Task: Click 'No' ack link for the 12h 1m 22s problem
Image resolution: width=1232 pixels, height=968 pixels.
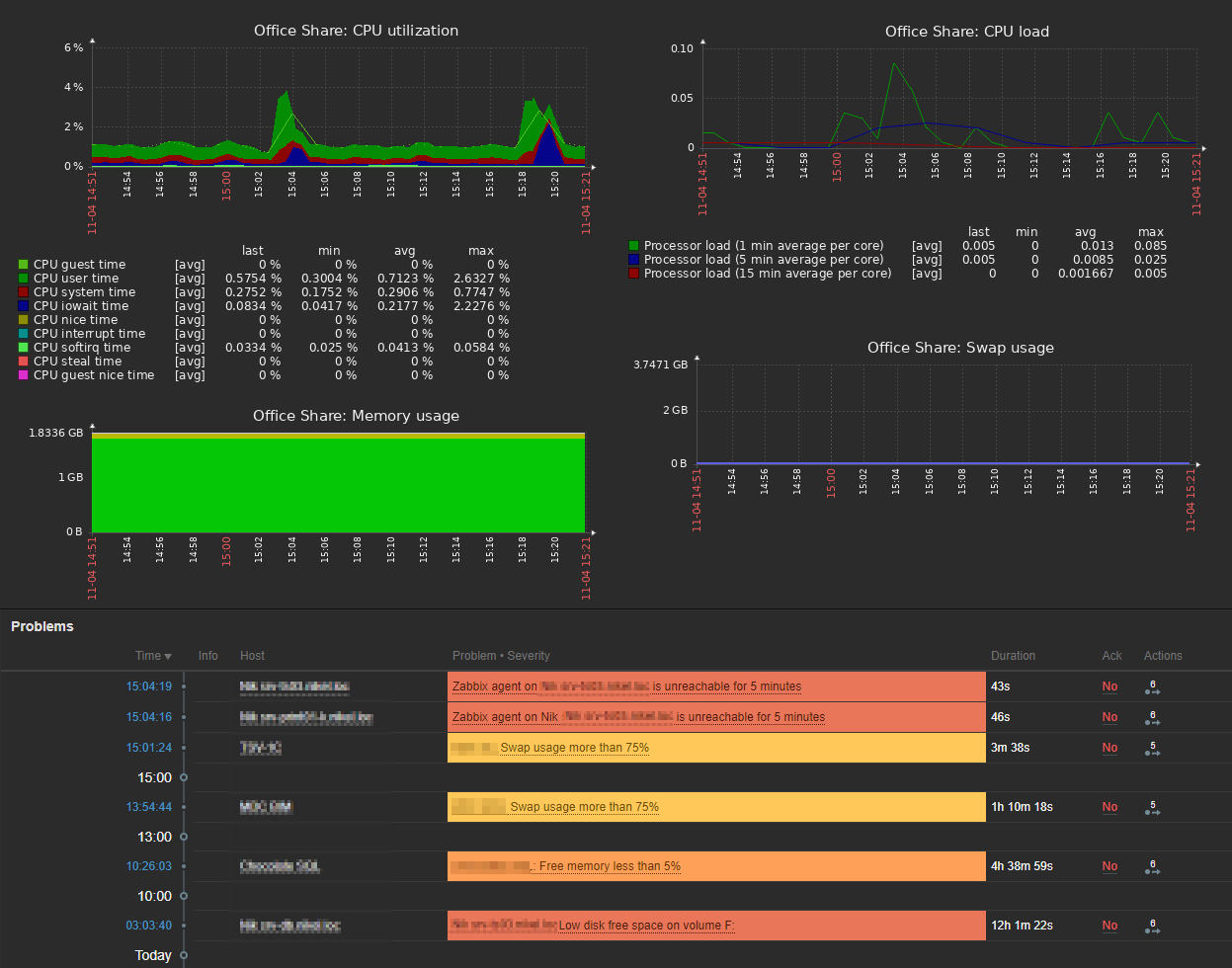Action: (x=1109, y=926)
